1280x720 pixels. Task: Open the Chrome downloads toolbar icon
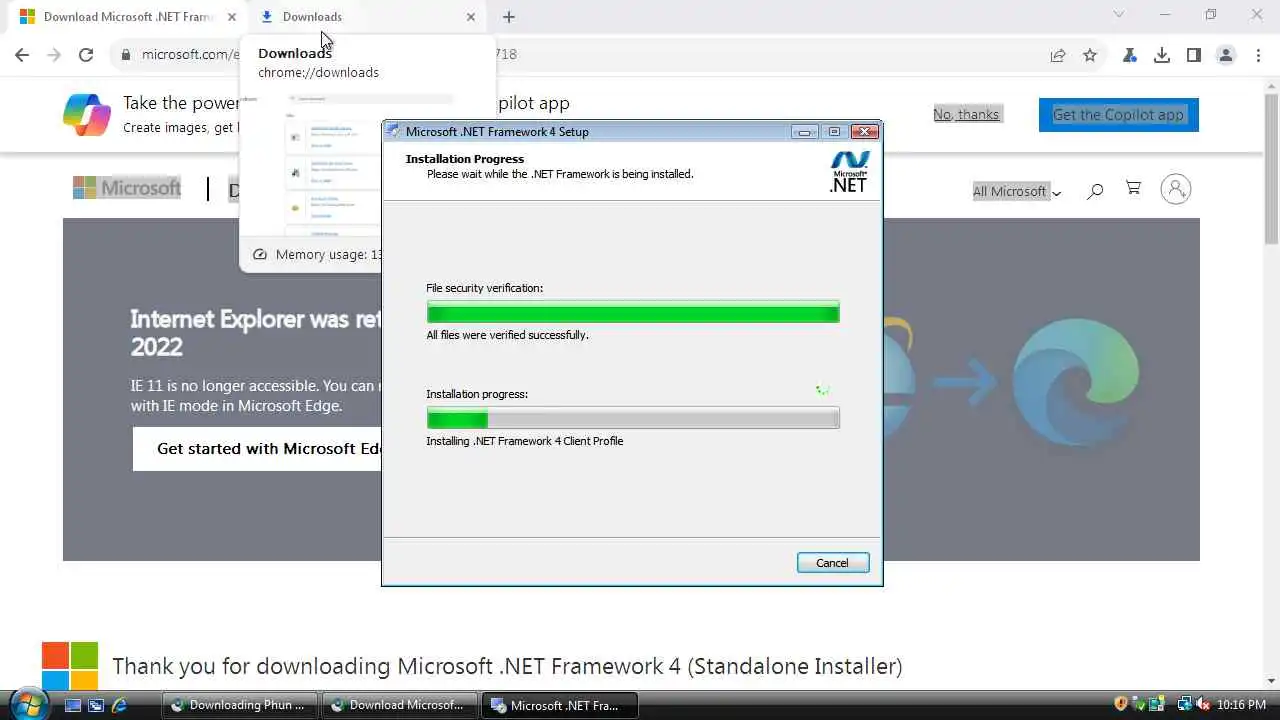click(x=1162, y=55)
